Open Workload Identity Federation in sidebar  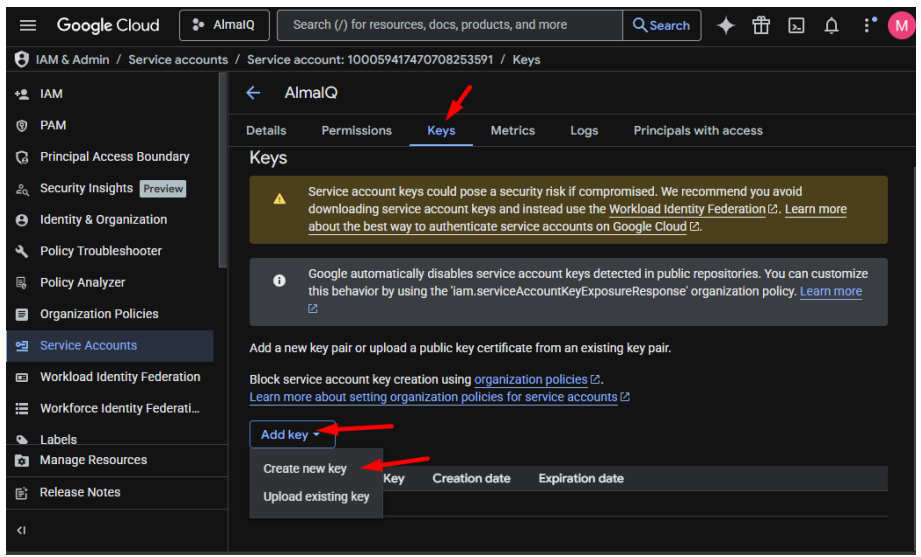(x=120, y=377)
